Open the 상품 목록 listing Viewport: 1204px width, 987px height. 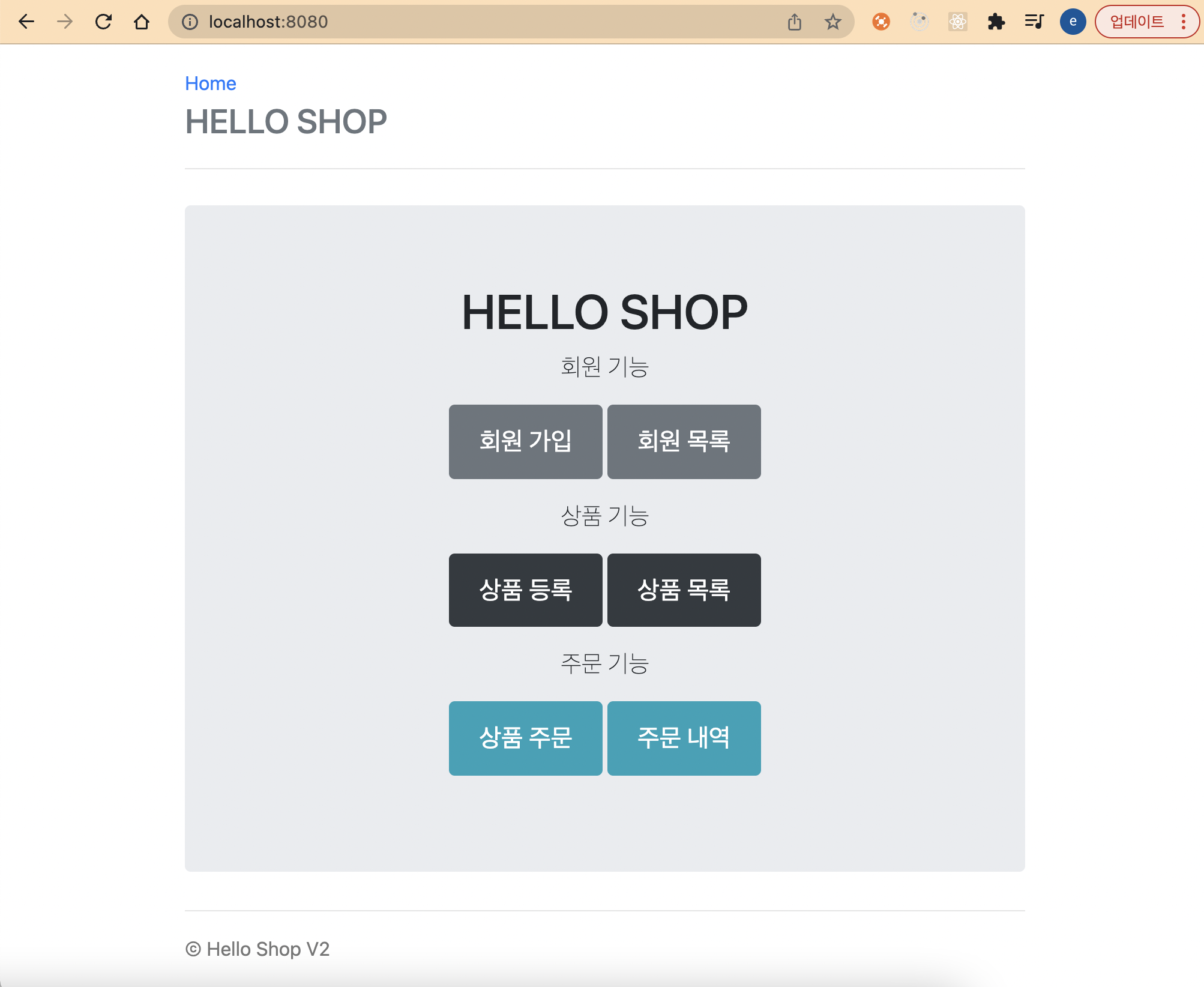pyautogui.click(x=684, y=590)
